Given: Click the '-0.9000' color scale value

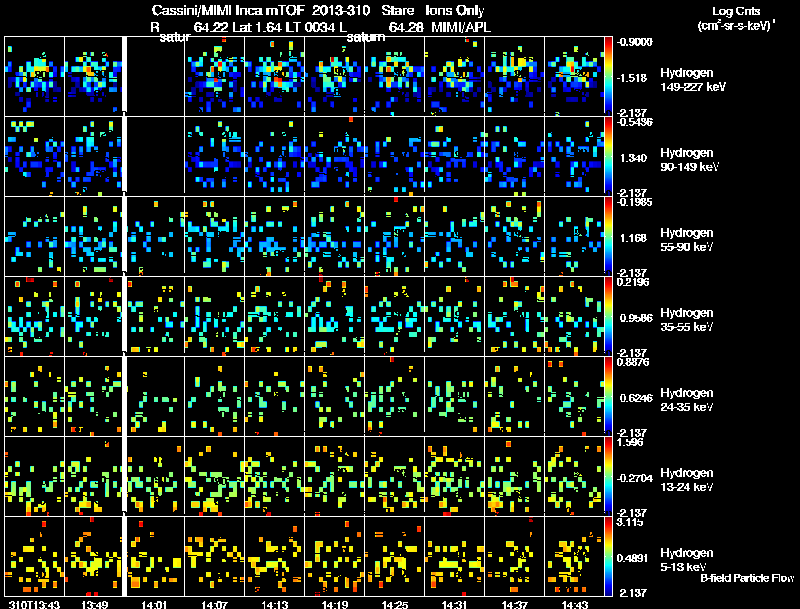Looking at the screenshot, I should (635, 42).
